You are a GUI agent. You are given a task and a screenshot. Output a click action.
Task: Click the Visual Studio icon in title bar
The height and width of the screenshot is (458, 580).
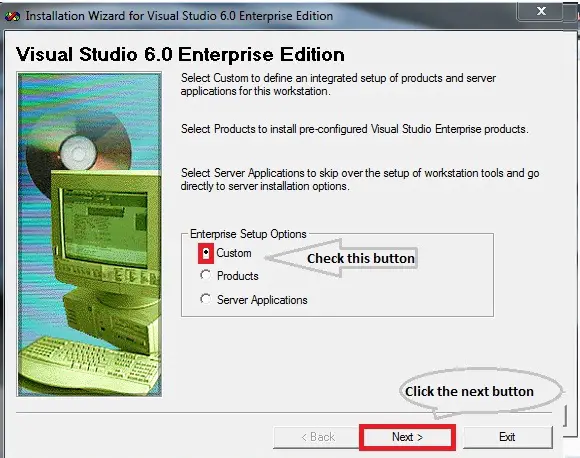(x=12, y=16)
